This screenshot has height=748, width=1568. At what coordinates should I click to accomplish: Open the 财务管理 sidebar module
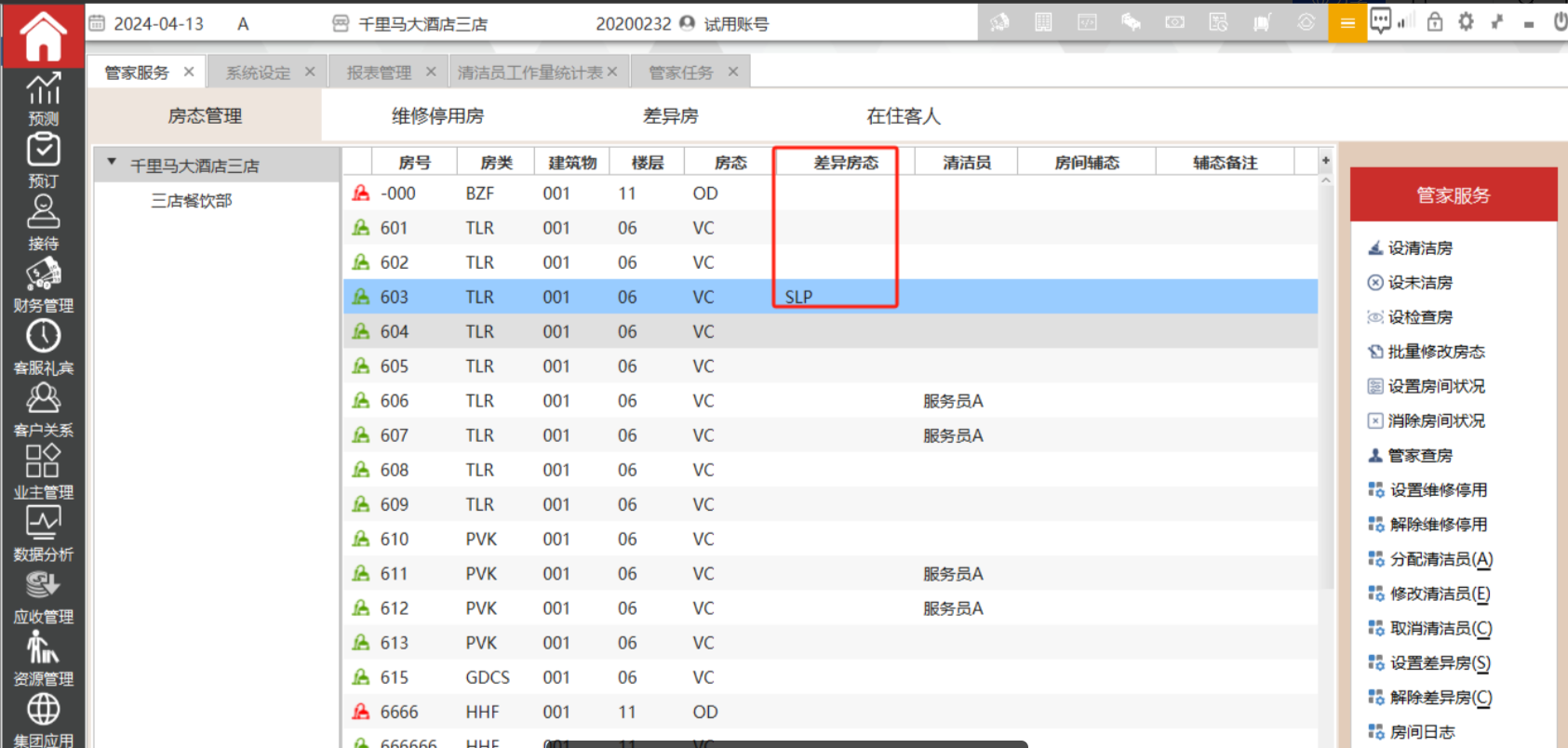[43, 285]
